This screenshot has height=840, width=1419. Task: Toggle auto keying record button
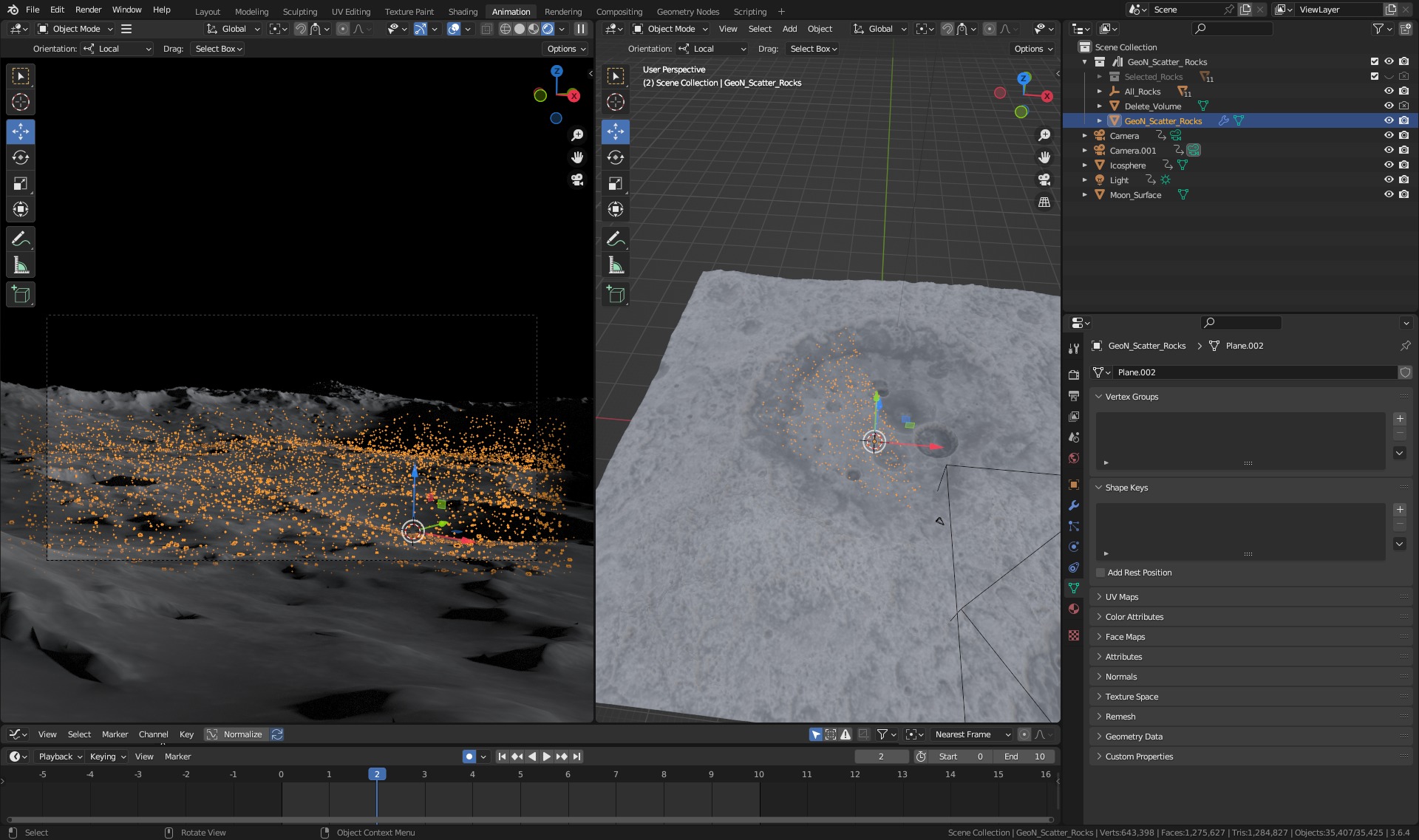point(469,757)
